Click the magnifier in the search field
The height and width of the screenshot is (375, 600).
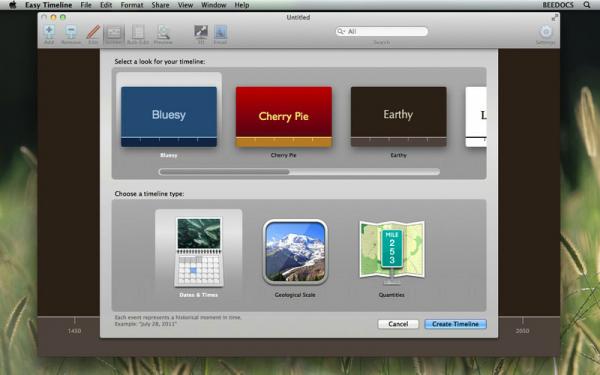point(341,31)
